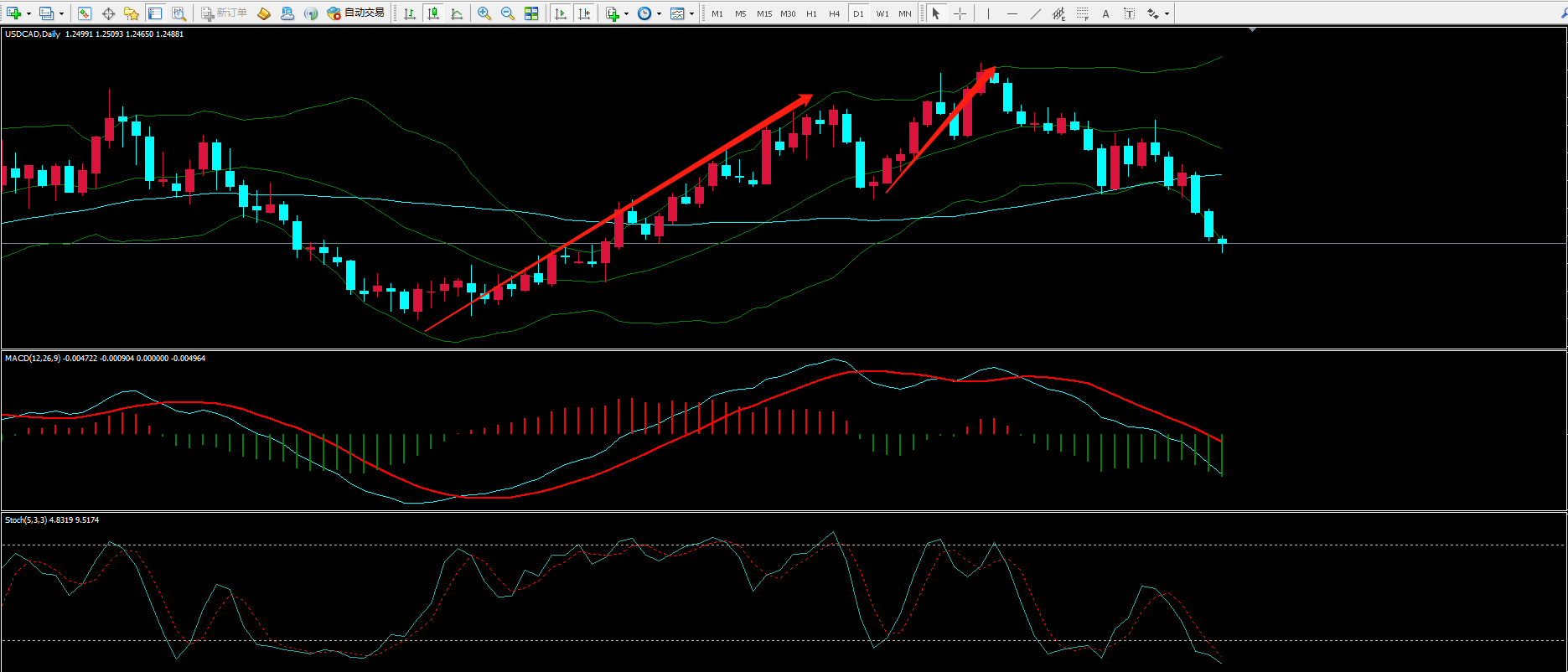The height and width of the screenshot is (672, 1568).
Task: Switch to candlestick chart mode
Action: tap(433, 13)
